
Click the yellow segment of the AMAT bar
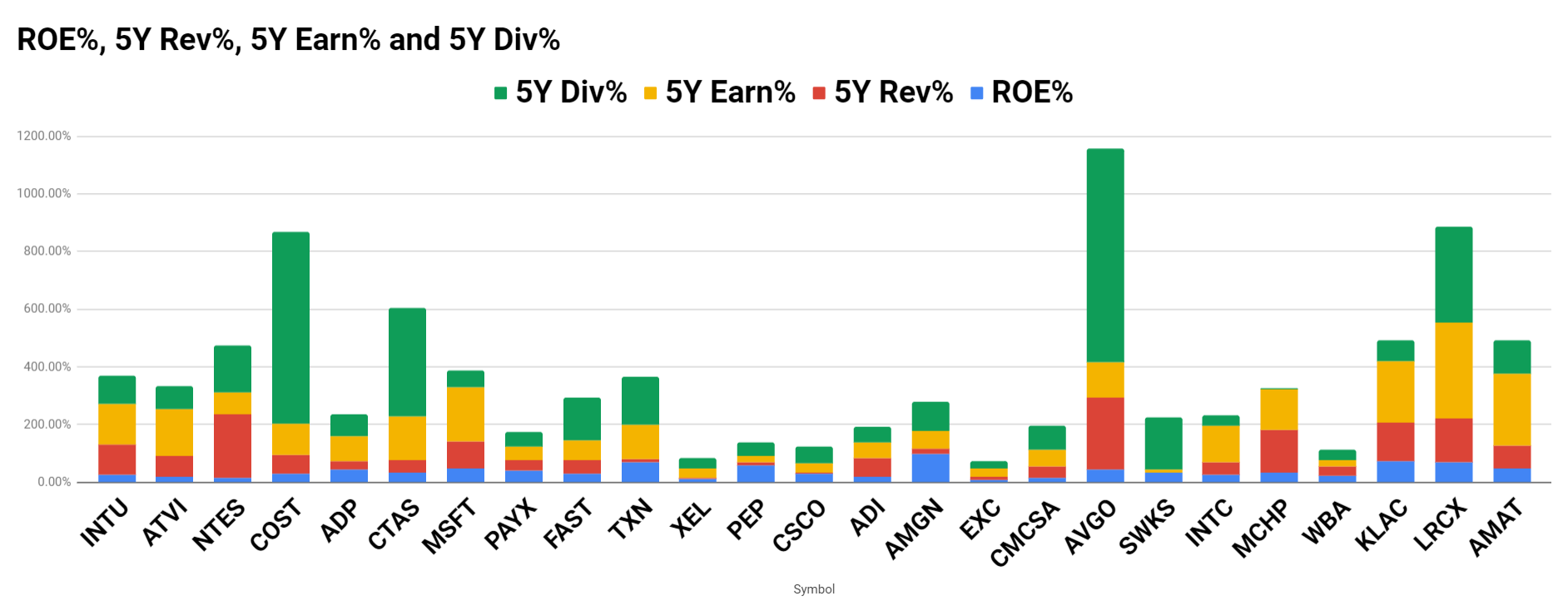[x=1512, y=410]
